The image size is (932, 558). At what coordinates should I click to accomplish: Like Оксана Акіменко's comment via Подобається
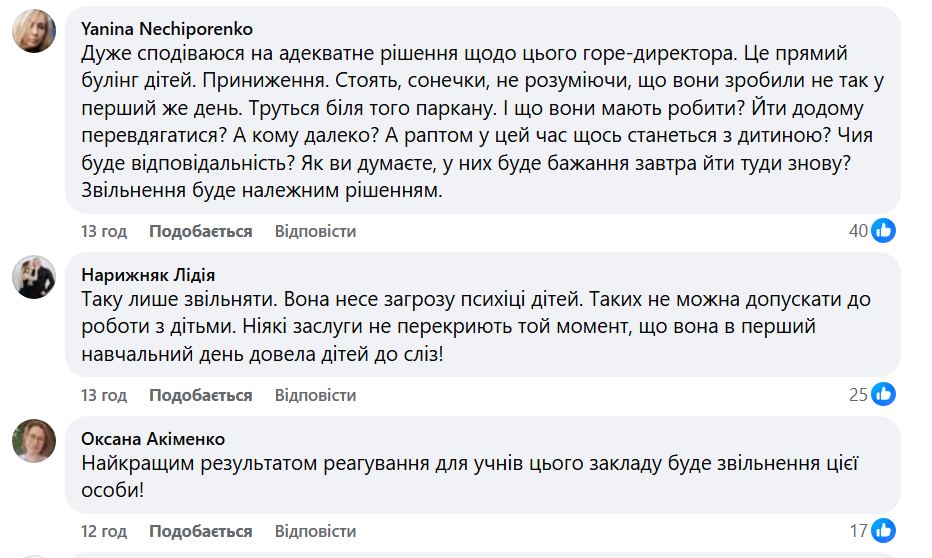pos(200,530)
